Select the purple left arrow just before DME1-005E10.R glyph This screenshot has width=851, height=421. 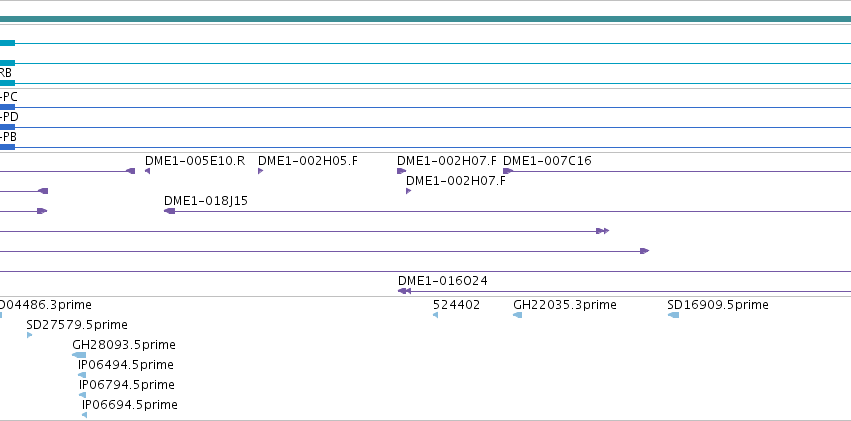tap(130, 171)
